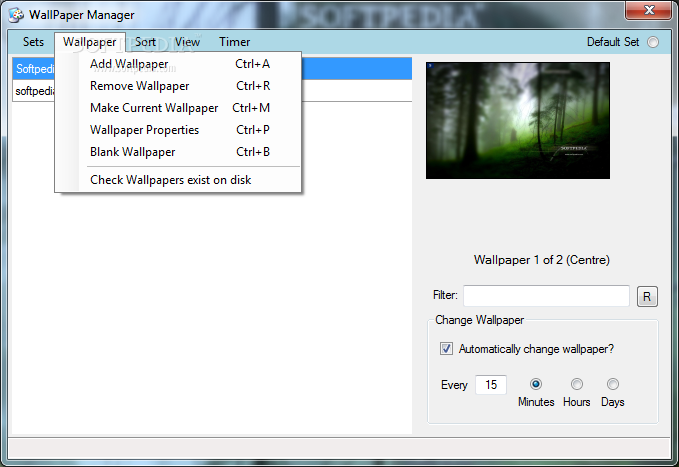Image resolution: width=679 pixels, height=467 pixels.
Task: Open Wallpaper Properties entry
Action: (180, 130)
